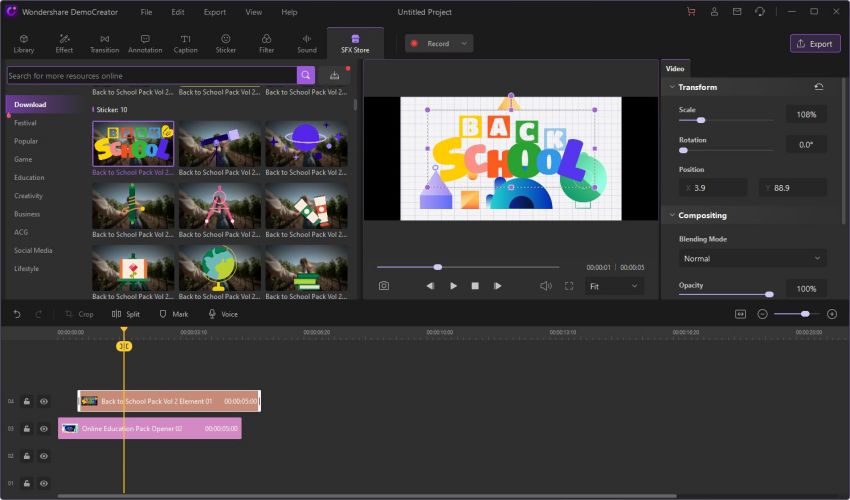Screen dimensions: 850x500
Task: Open the Edit menu
Action: click(178, 12)
